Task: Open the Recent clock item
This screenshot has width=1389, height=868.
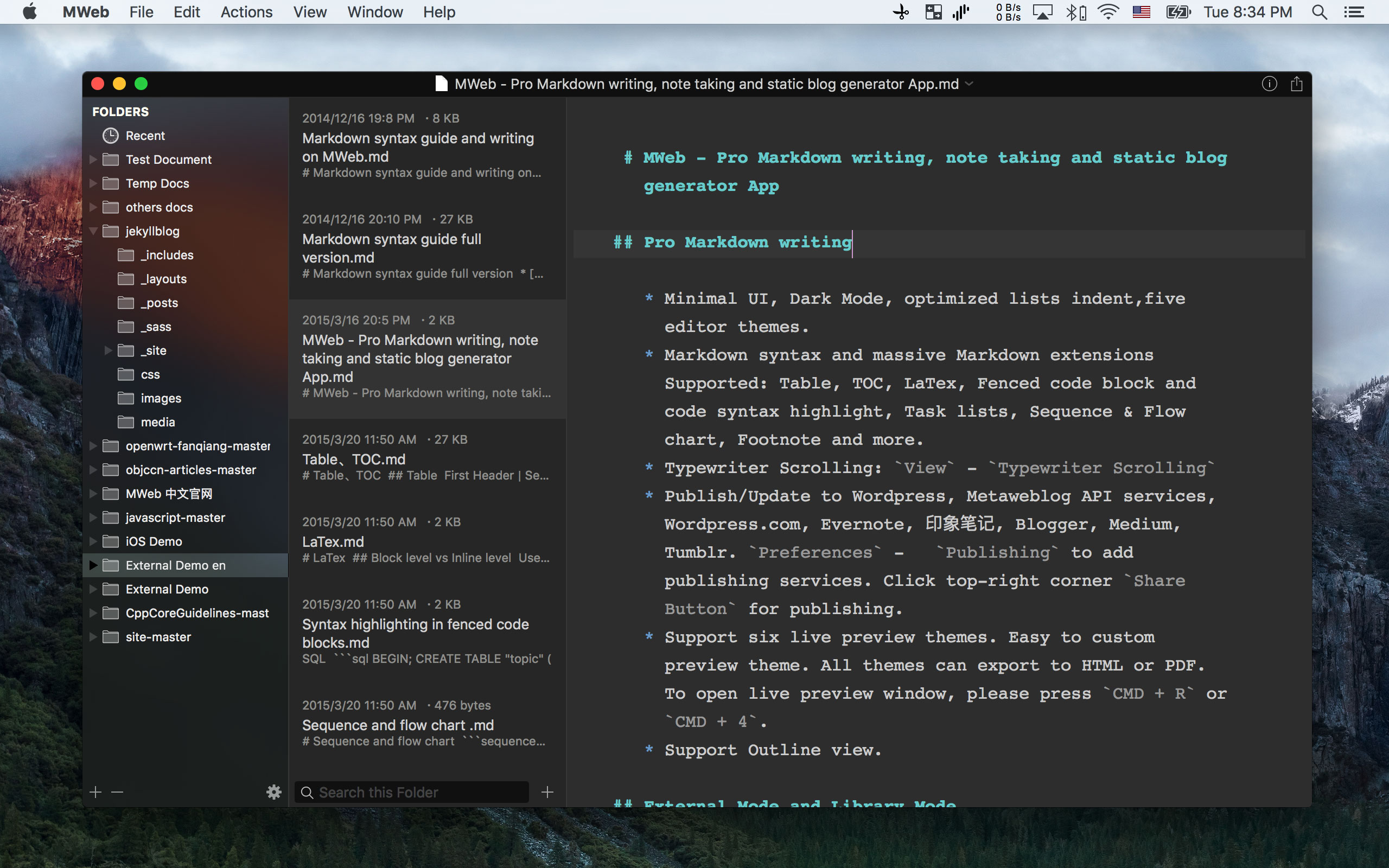Action: tap(145, 136)
